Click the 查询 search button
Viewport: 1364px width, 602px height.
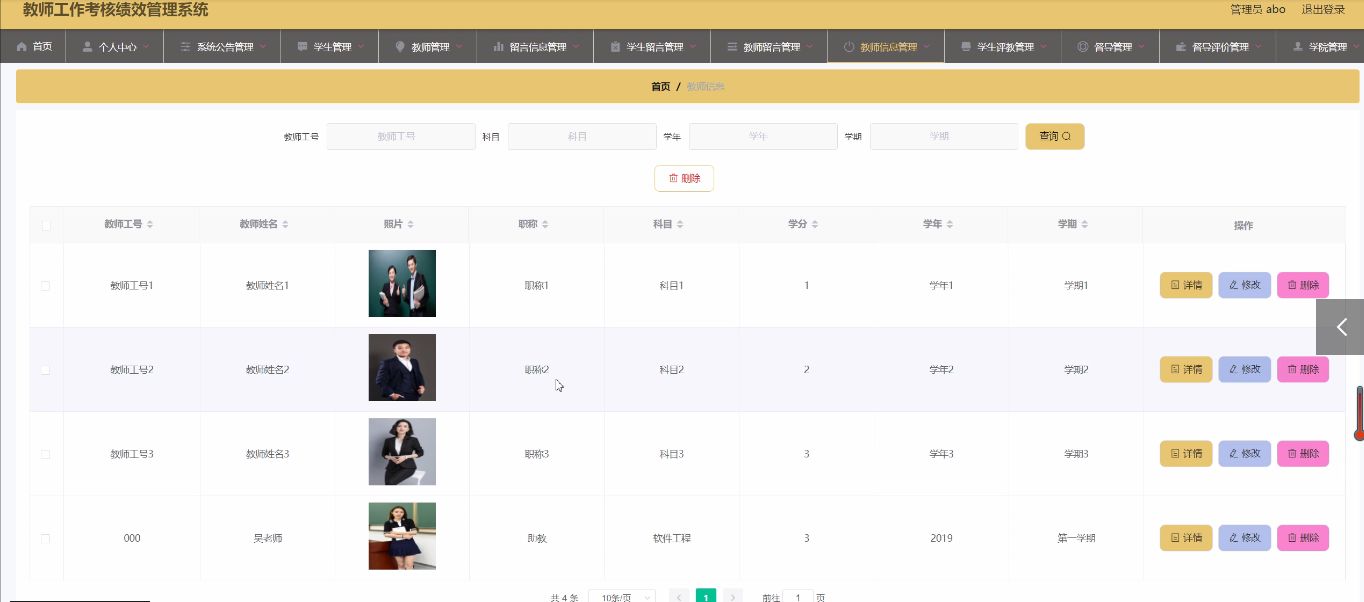click(1055, 136)
